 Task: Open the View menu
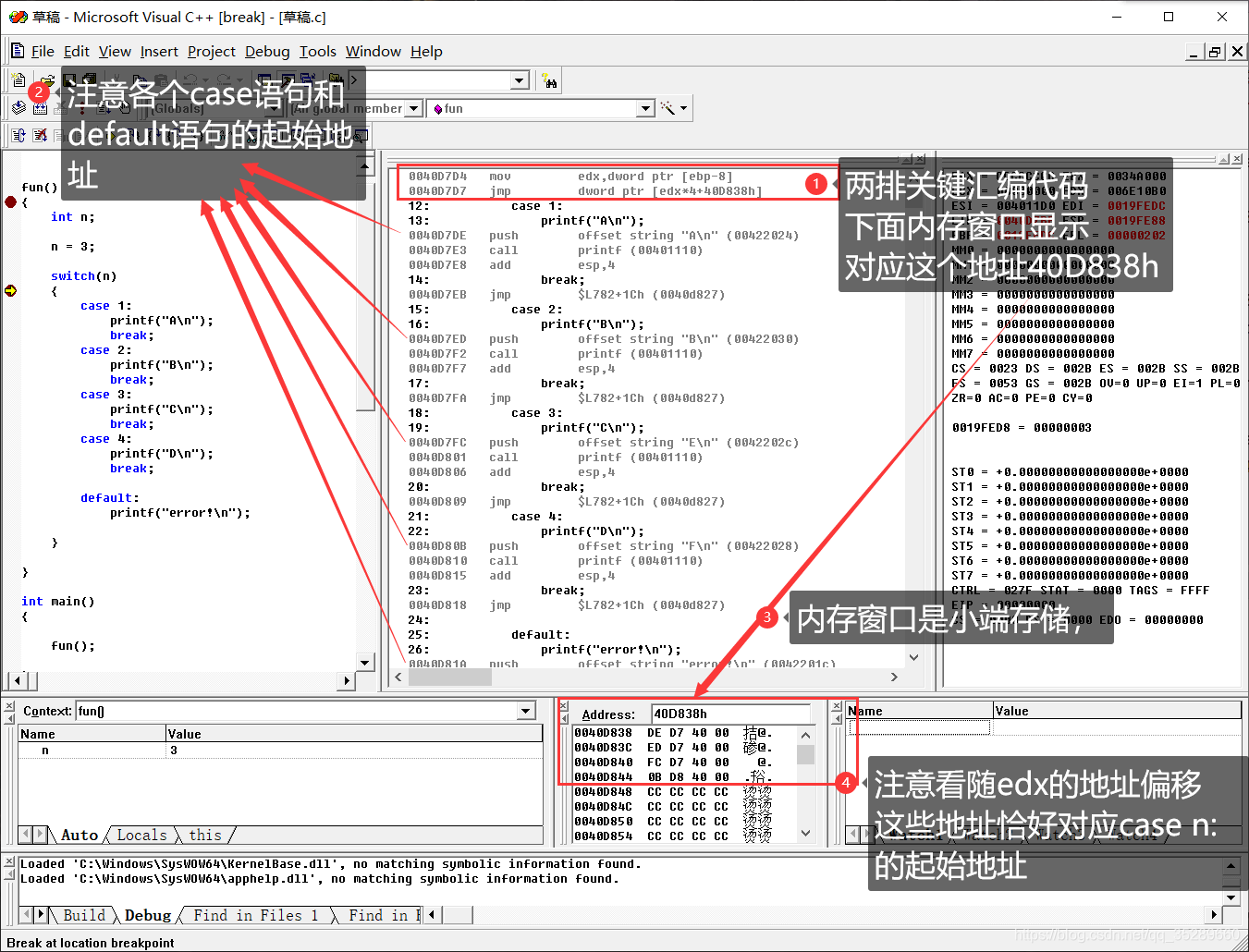pyautogui.click(x=116, y=51)
